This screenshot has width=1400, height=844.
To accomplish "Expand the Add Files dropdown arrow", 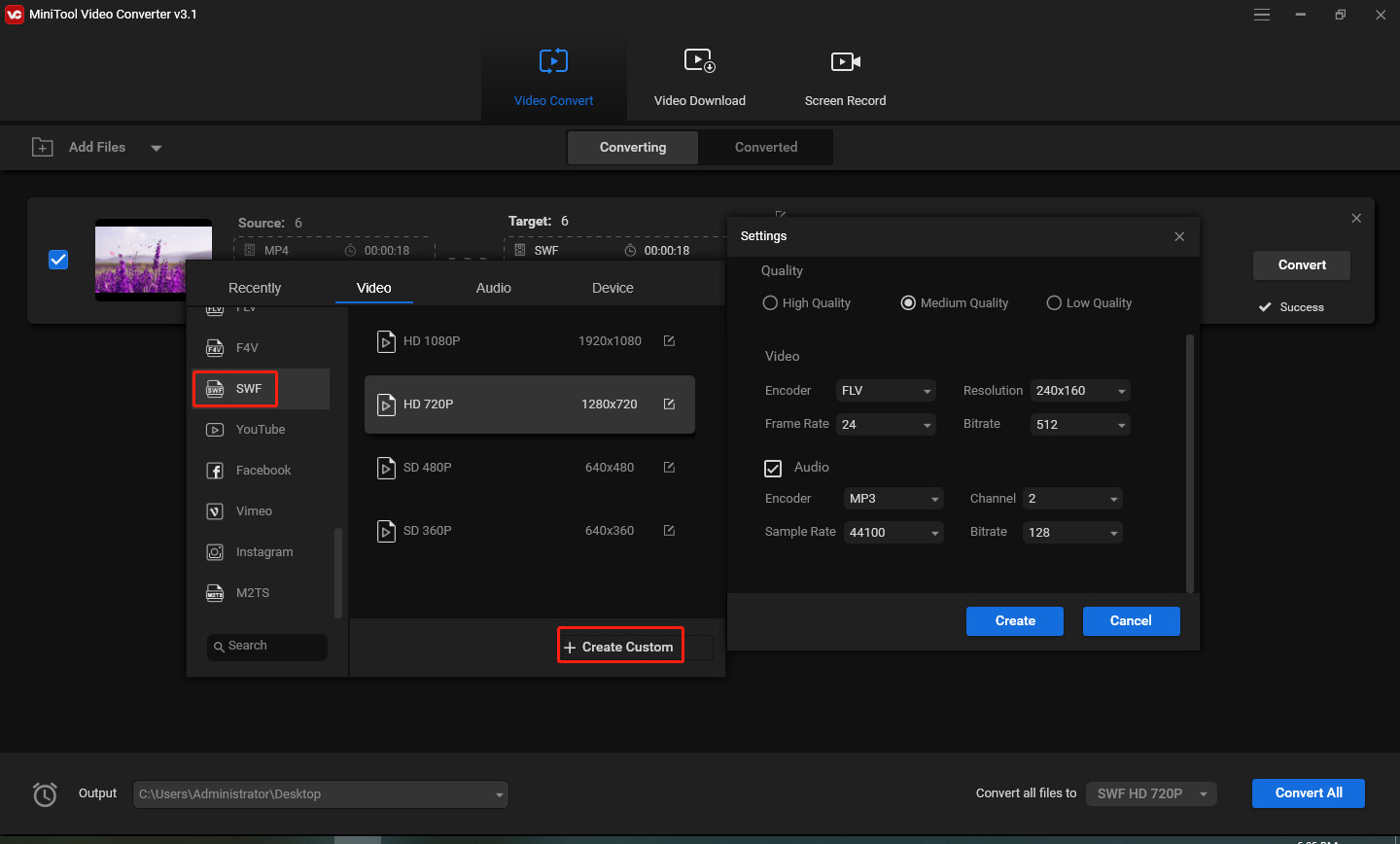I will coord(157,149).
